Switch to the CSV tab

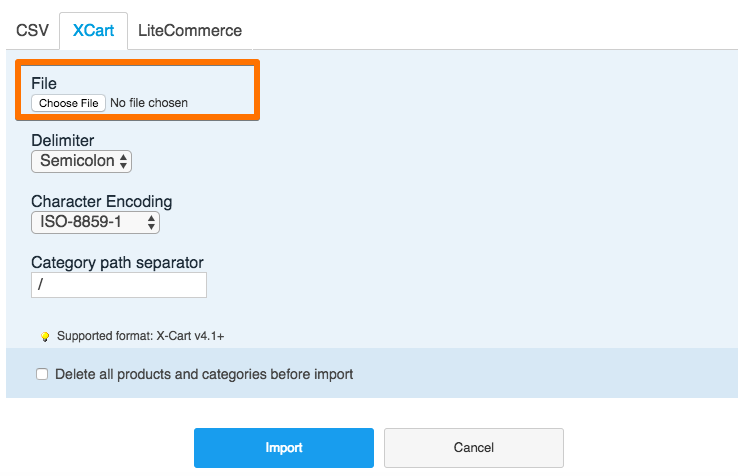[x=32, y=30]
